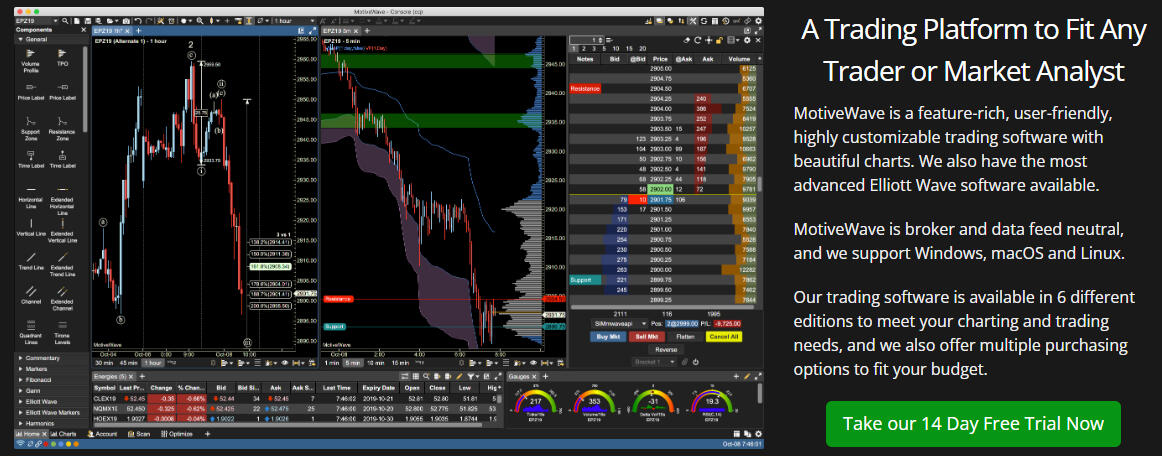Switch to the Account tab
1162x456 pixels.
pyautogui.click(x=102, y=434)
